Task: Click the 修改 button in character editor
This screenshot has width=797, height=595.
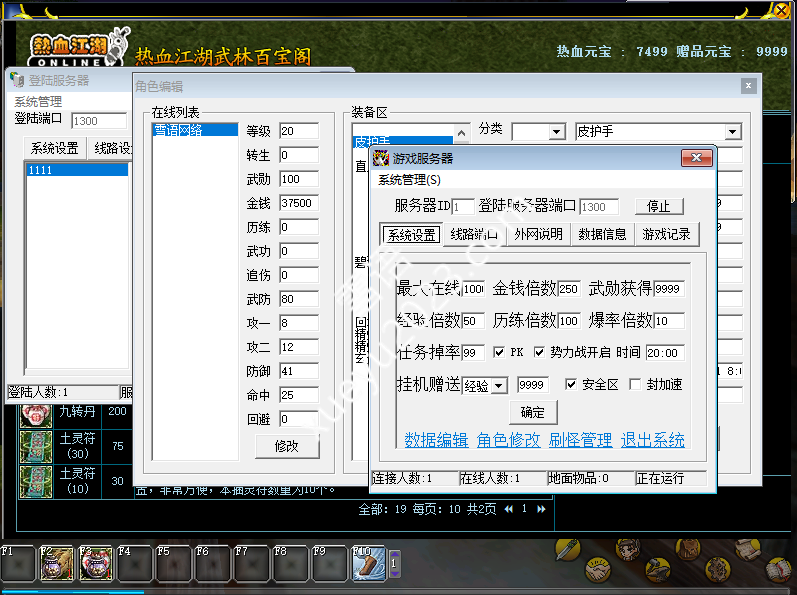Action: 287,447
